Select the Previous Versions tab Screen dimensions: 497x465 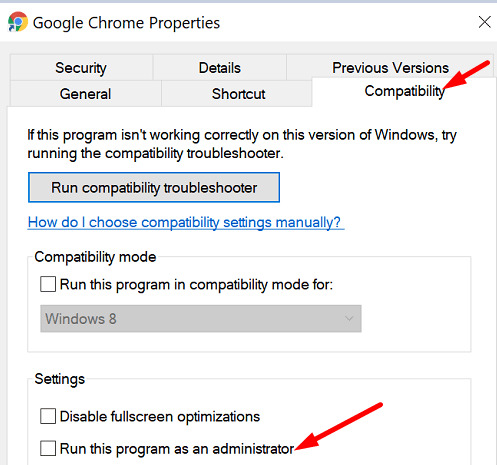click(390, 68)
